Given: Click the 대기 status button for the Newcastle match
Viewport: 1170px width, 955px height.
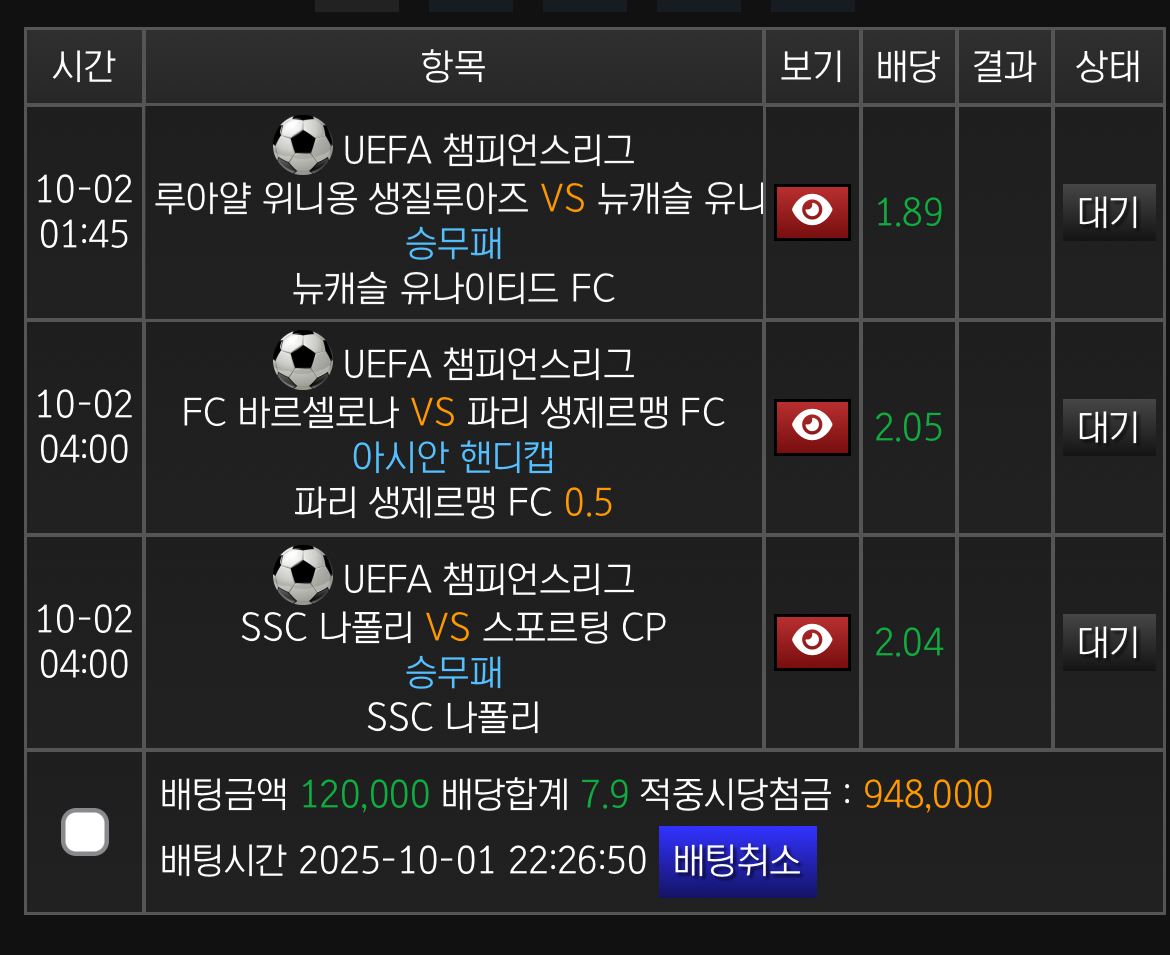Looking at the screenshot, I should pos(1108,212).
